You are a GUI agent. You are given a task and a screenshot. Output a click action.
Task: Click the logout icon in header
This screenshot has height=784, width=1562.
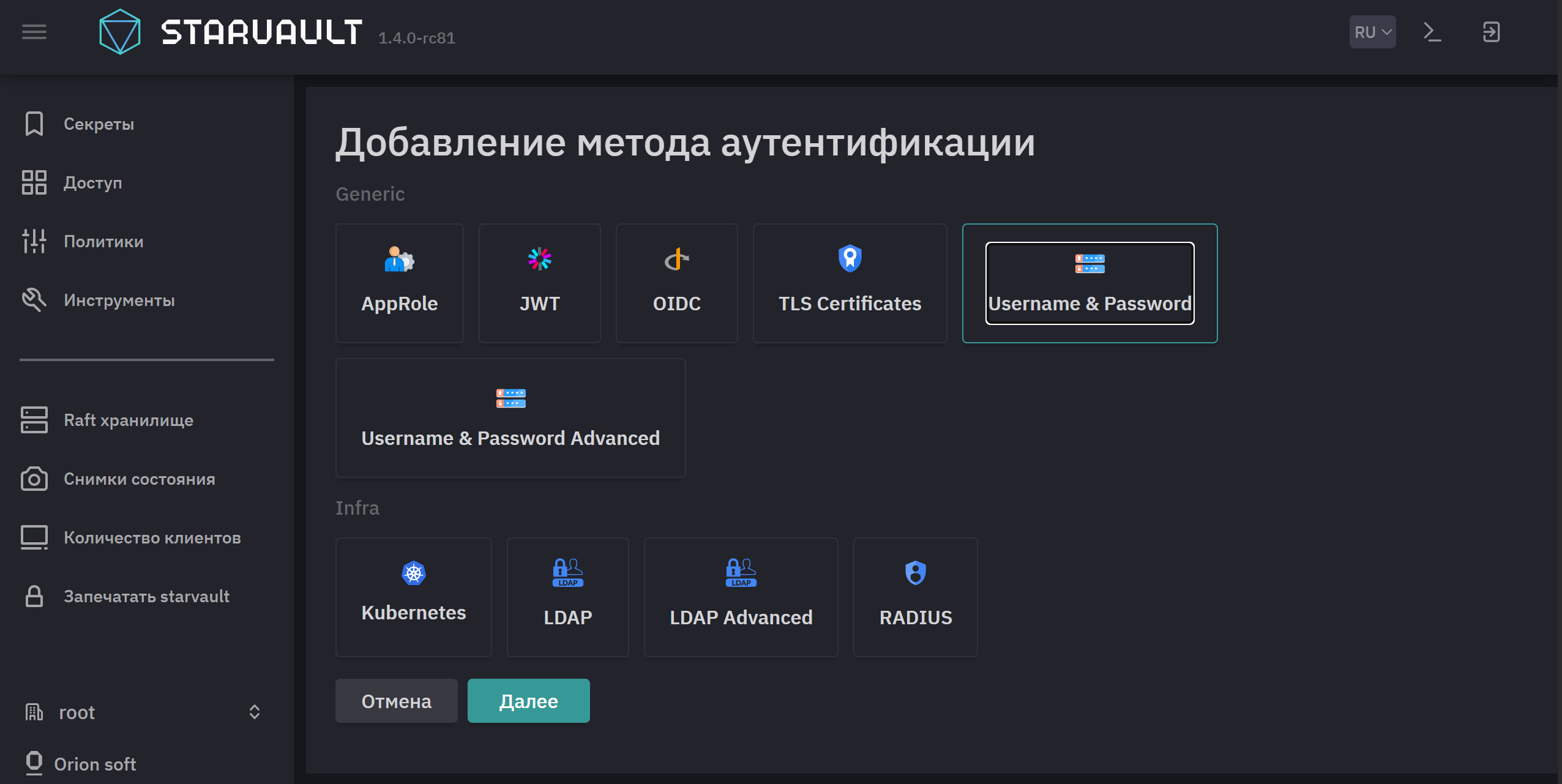pyautogui.click(x=1491, y=32)
